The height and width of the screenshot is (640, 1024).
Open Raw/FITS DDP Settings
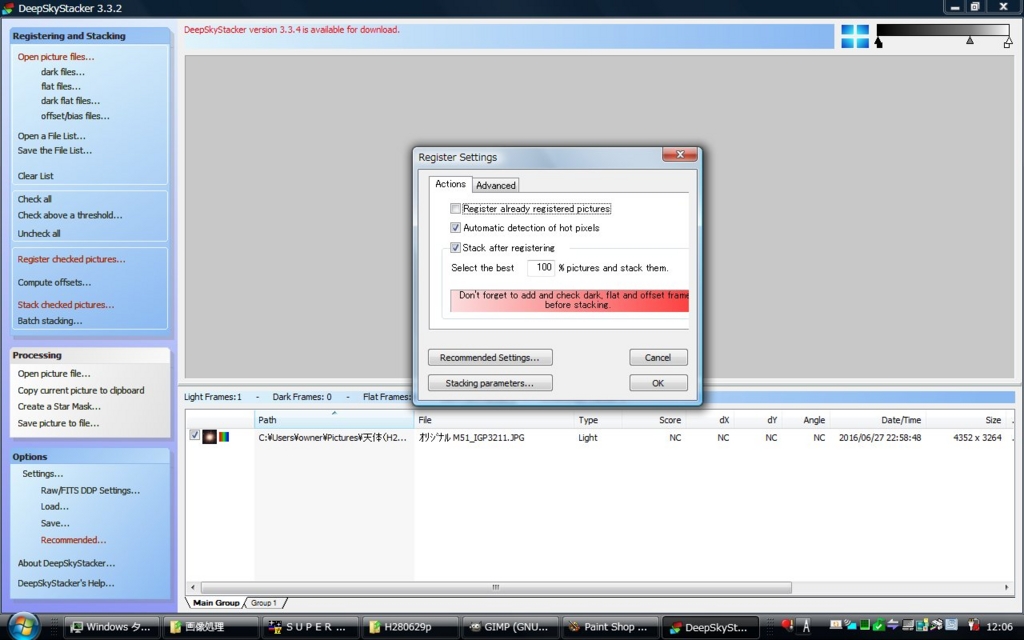90,490
